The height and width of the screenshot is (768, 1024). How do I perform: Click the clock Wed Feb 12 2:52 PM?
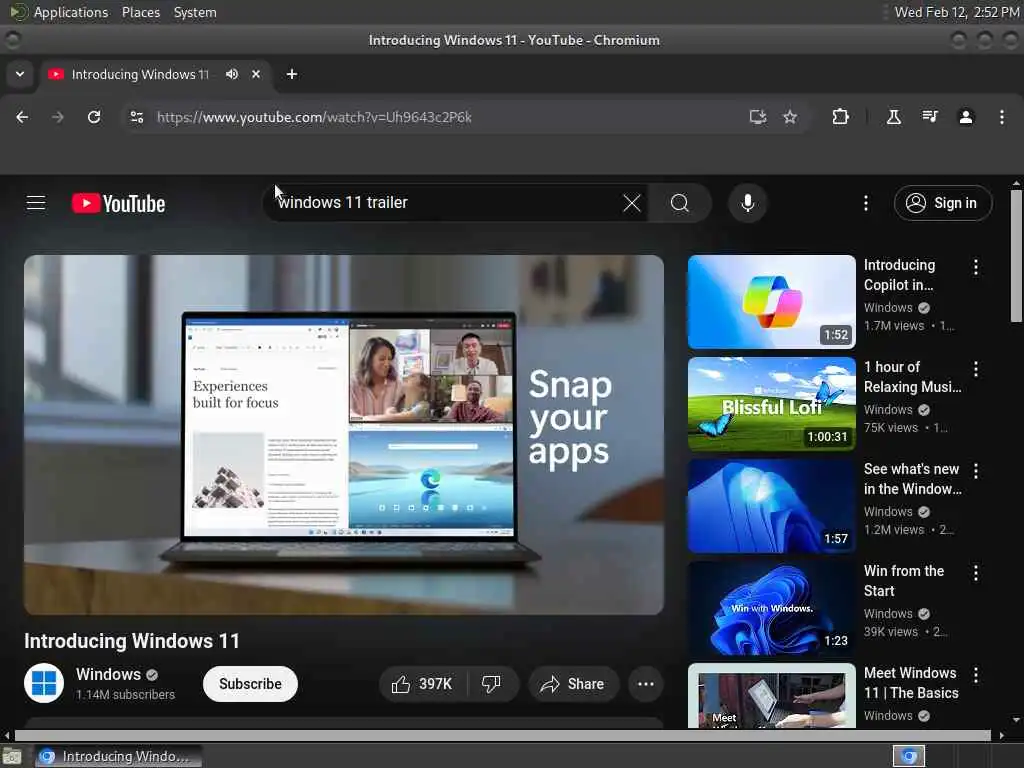pyautogui.click(x=957, y=12)
